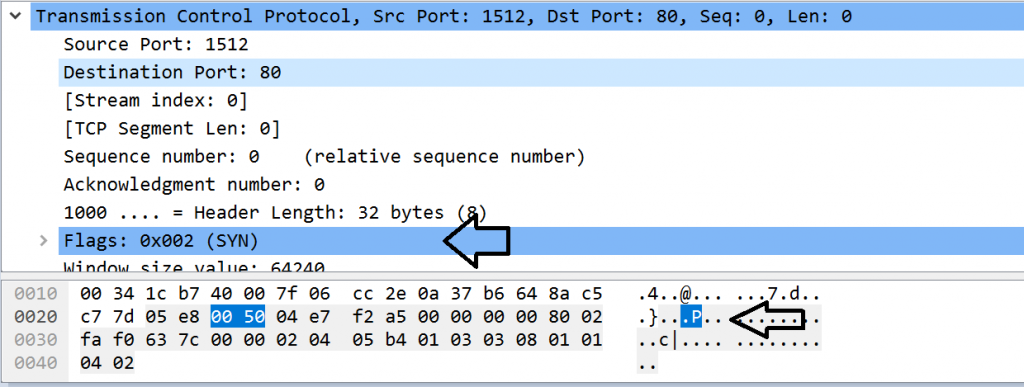This screenshot has width=1024, height=387.
Task: Click the 0a 37 b6 64 bytes
Action: [477, 294]
